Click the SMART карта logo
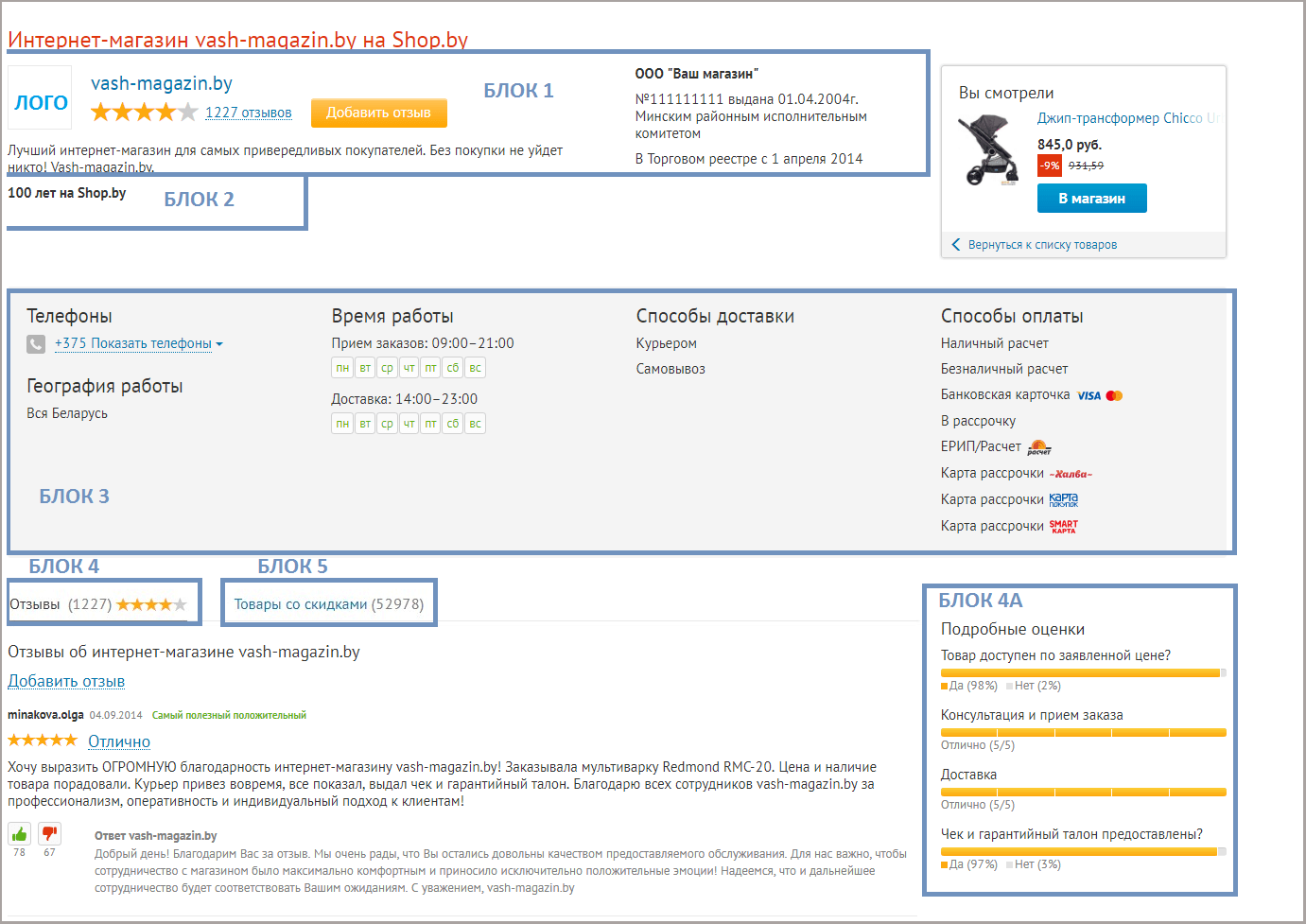Viewport: 1306px width, 924px height. coord(1064,526)
